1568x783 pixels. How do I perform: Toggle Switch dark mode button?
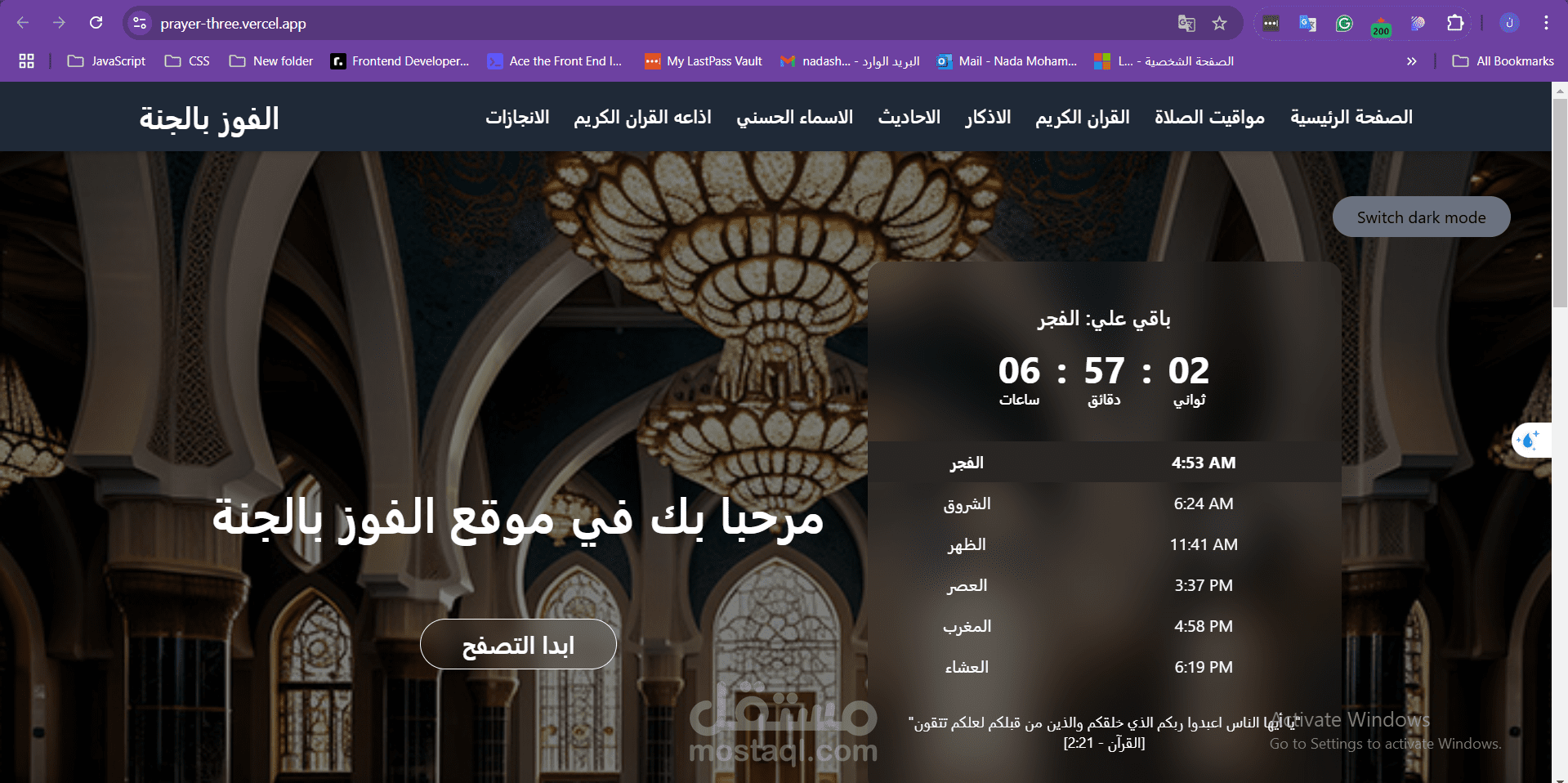[1421, 217]
